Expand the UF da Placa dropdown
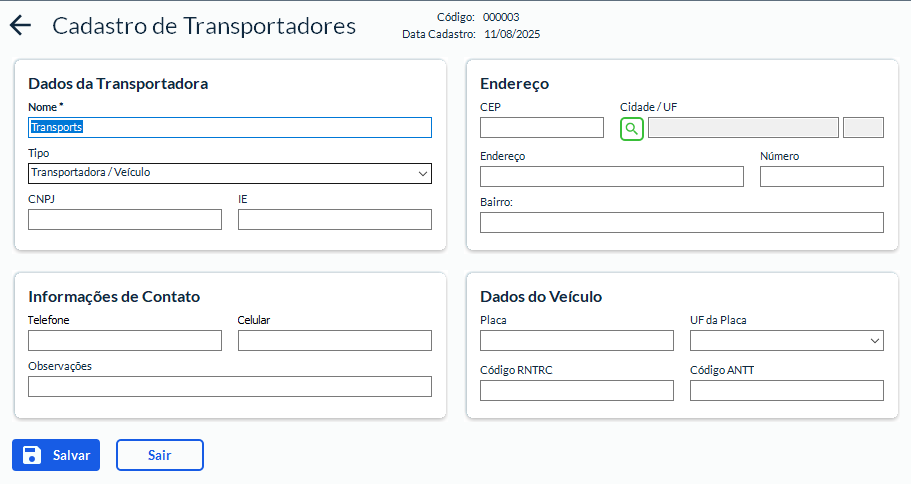The width and height of the screenshot is (911, 484). [786, 341]
